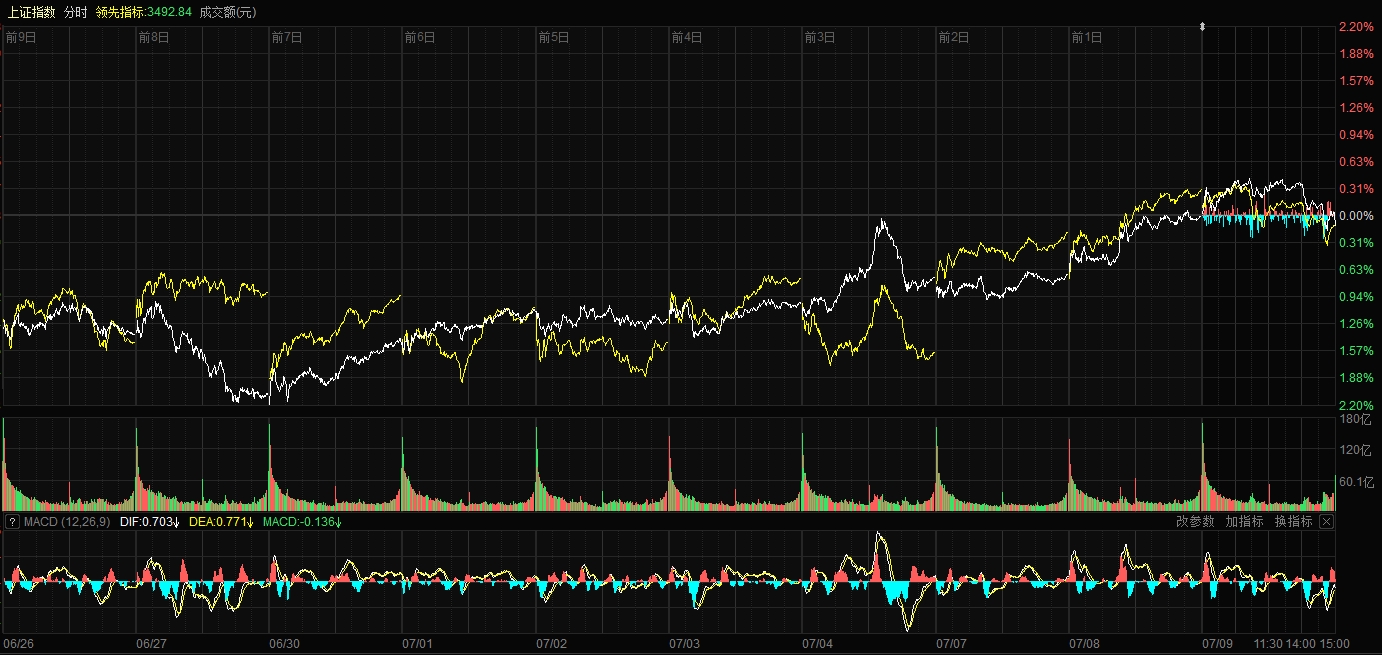Open 改参数 to edit MACD parameters
The width and height of the screenshot is (1382, 655).
(1195, 522)
